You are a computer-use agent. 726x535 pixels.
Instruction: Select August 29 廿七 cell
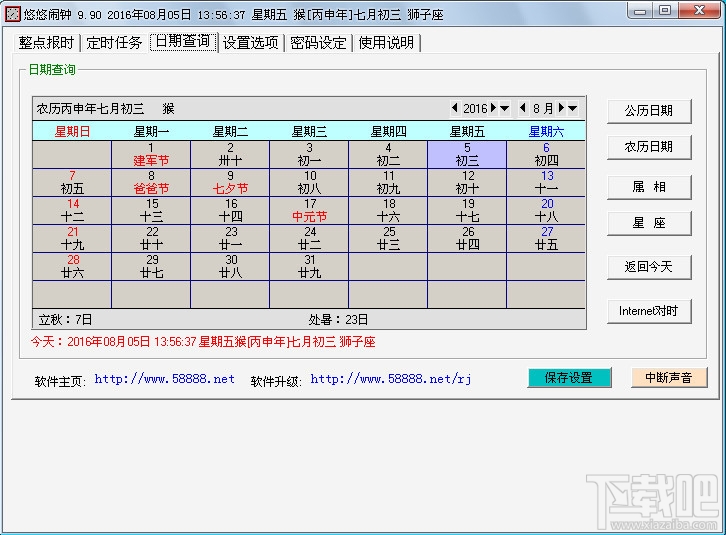pyautogui.click(x=151, y=267)
